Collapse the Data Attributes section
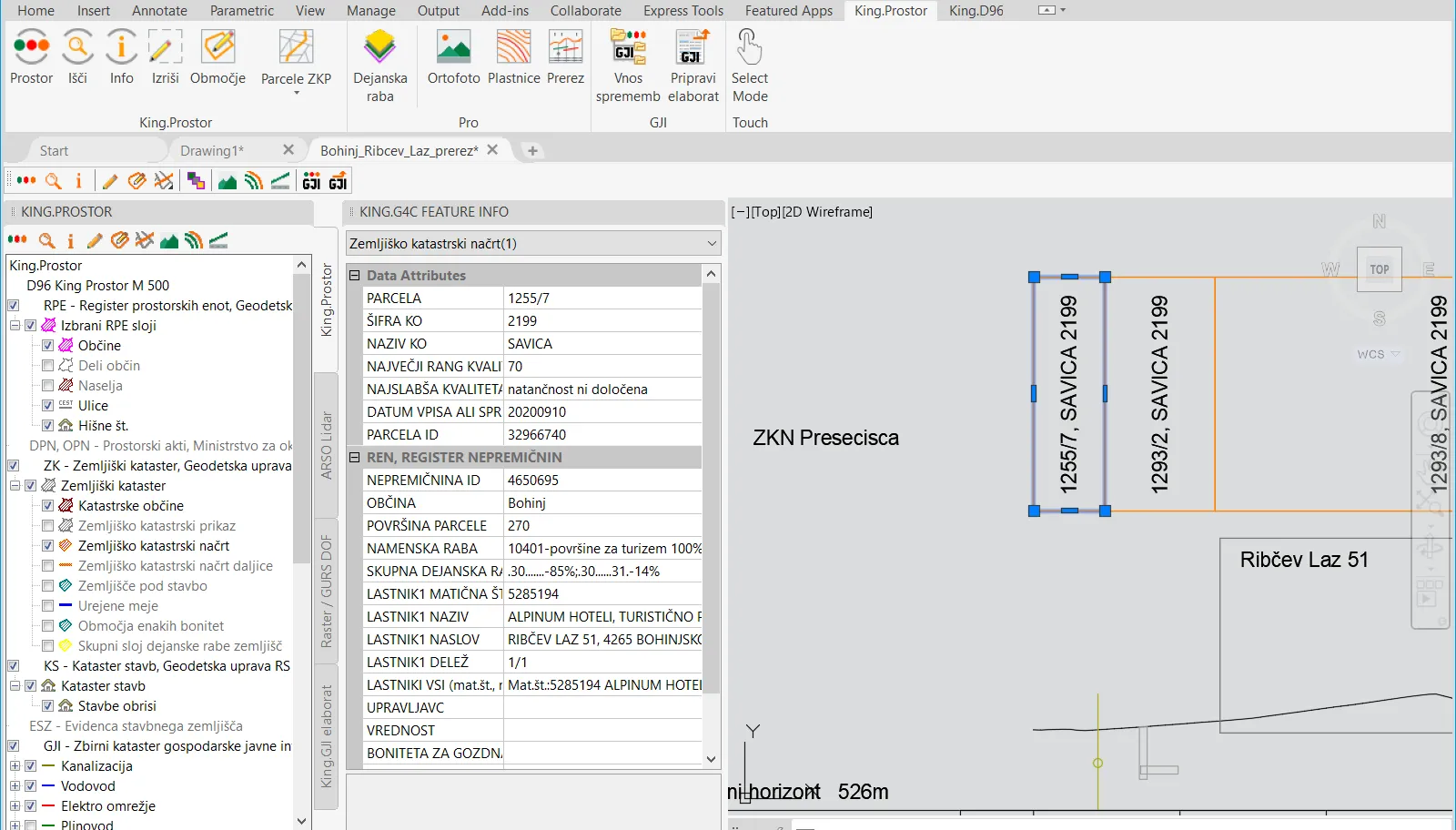Viewport: 1456px width, 830px height. 354,276
